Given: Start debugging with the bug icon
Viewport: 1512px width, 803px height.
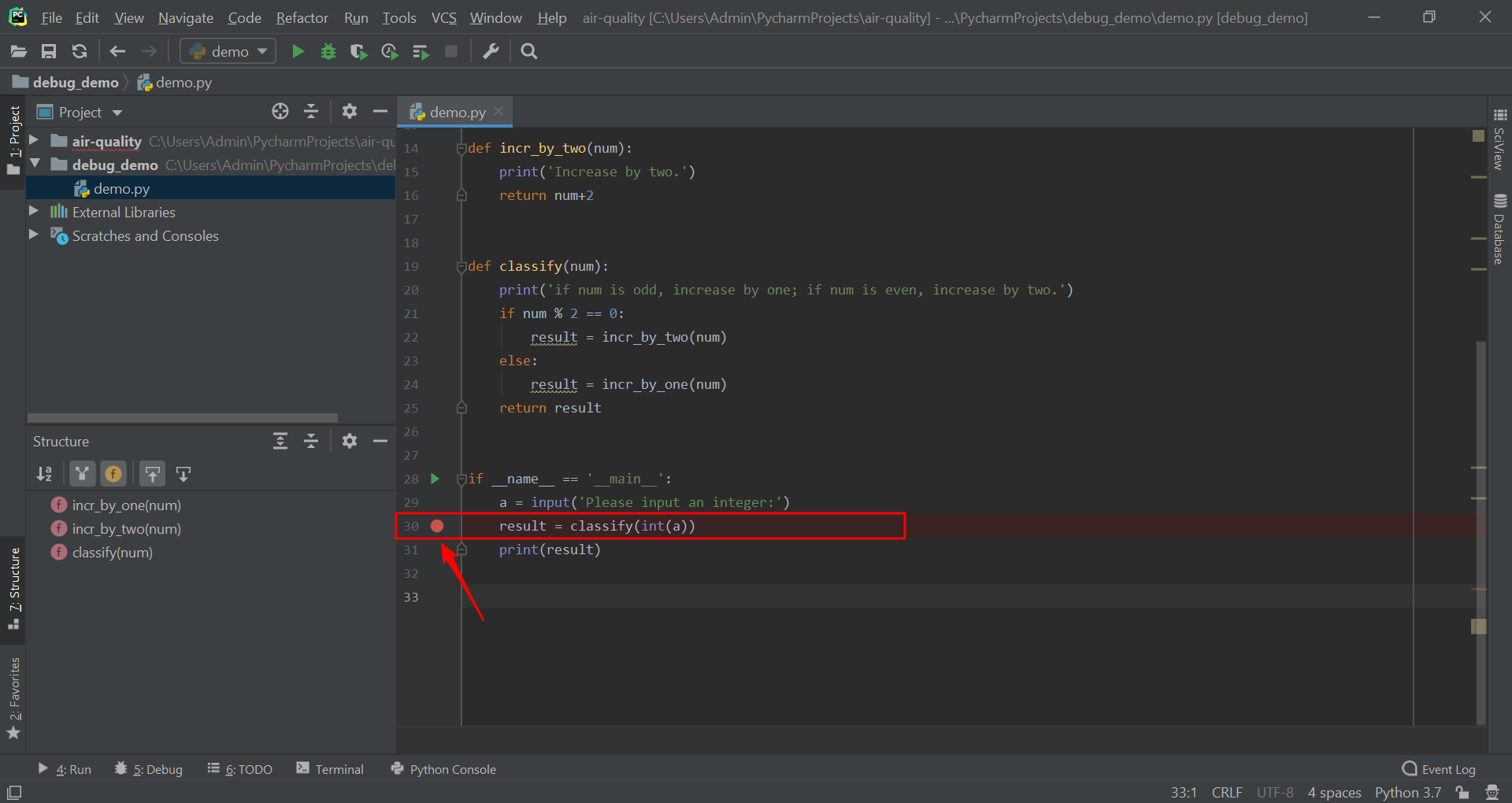Looking at the screenshot, I should pyautogui.click(x=328, y=50).
